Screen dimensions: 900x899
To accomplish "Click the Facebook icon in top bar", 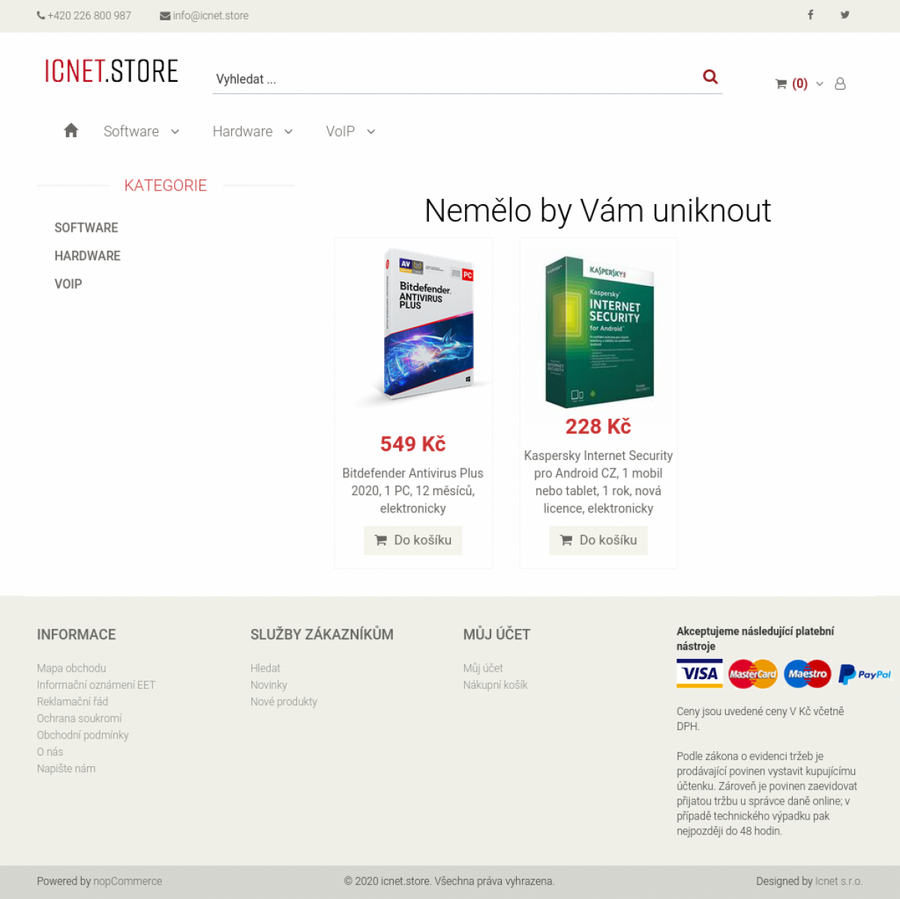I will point(810,15).
